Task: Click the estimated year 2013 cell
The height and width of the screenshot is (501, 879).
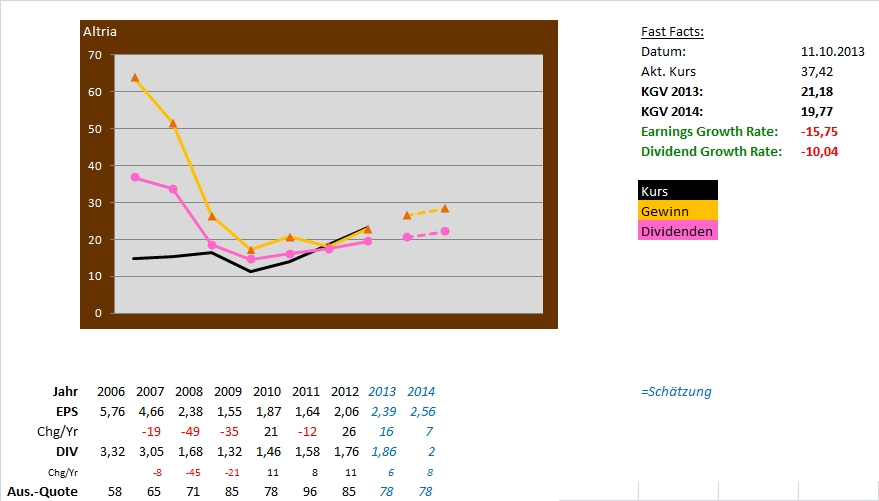Action: click(382, 392)
